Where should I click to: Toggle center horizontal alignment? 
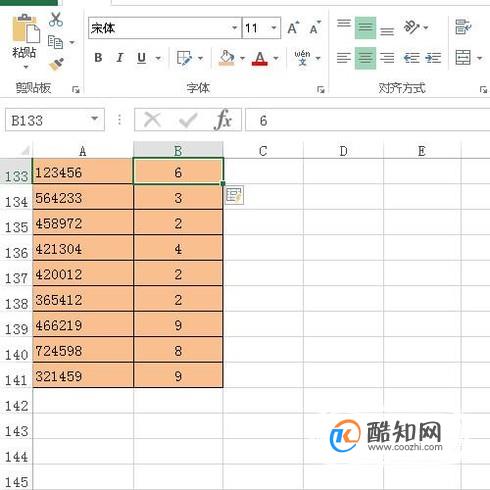[365, 58]
